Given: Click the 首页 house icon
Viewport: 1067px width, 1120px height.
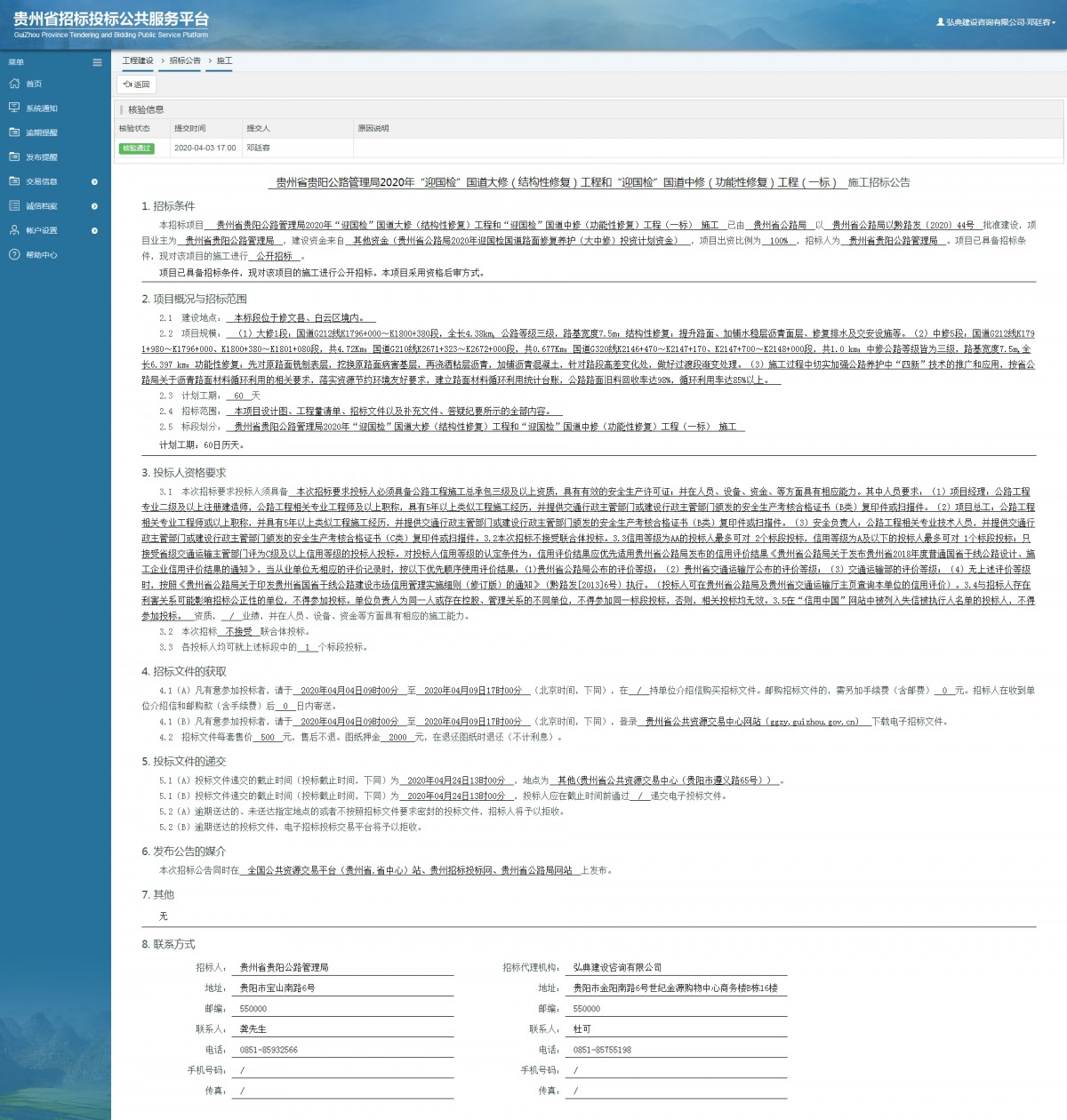Looking at the screenshot, I should (x=14, y=84).
